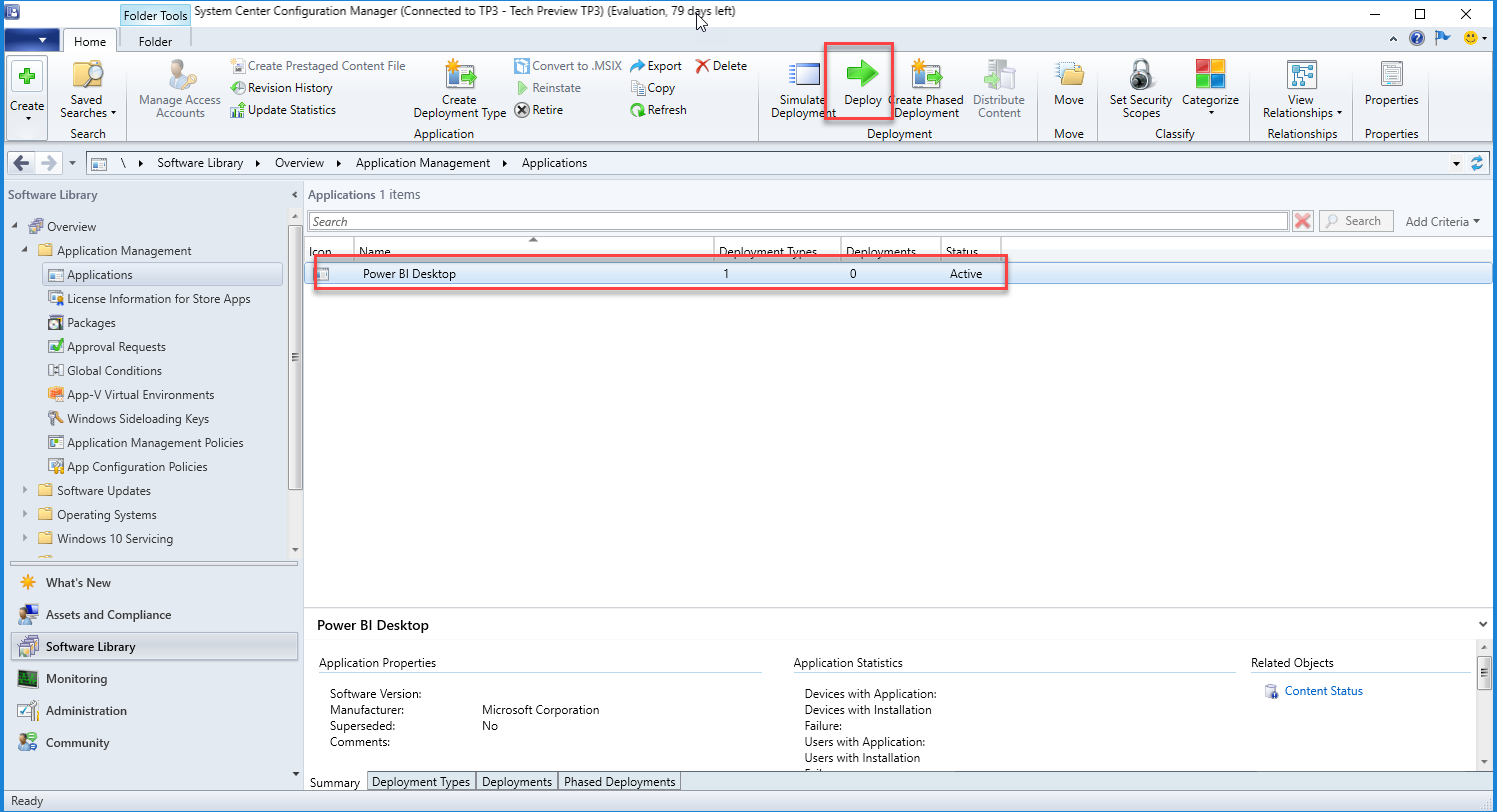The height and width of the screenshot is (812, 1497).
Task: Click Create Prestaged Content File
Action: pos(318,66)
